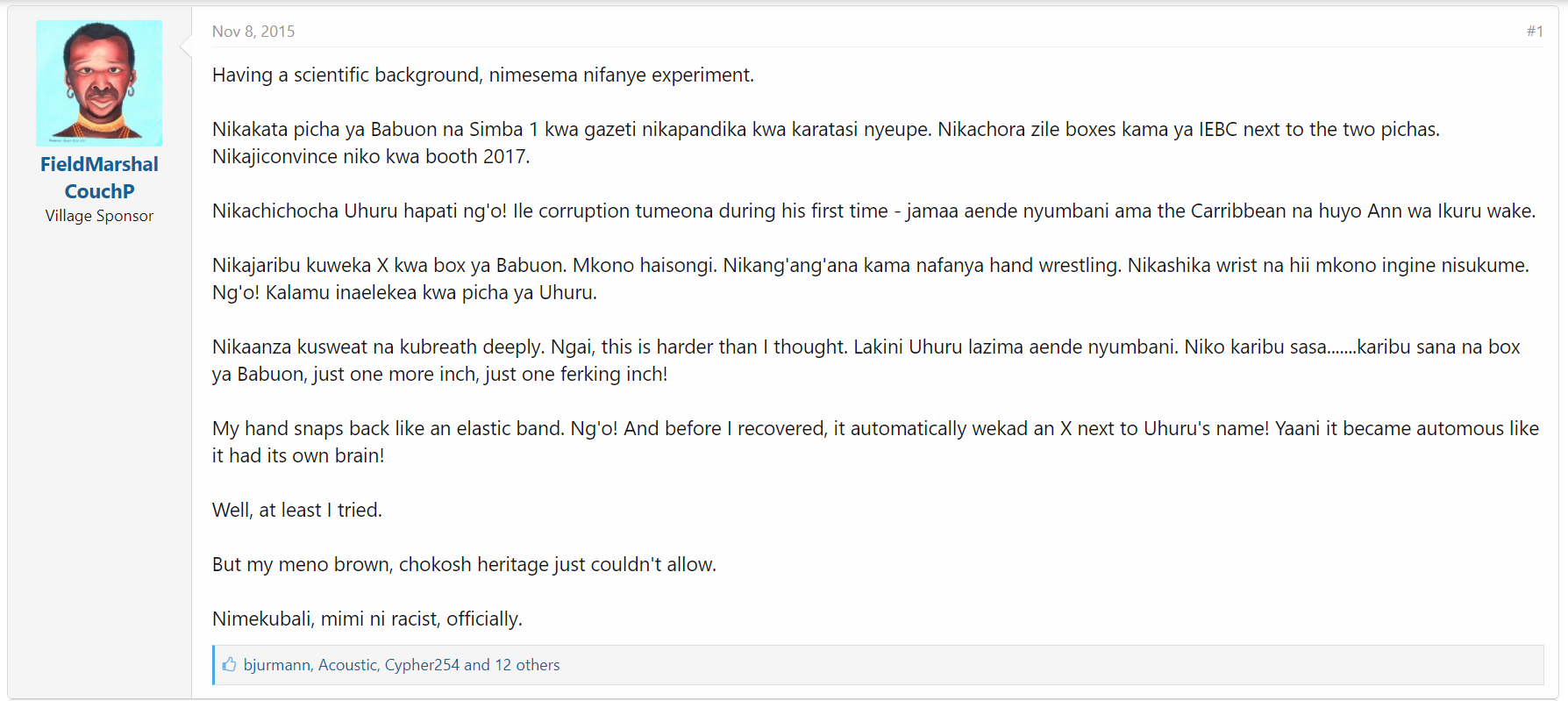Click the Nov 8, 2015 post date
The height and width of the screenshot is (701, 1568).
click(253, 32)
